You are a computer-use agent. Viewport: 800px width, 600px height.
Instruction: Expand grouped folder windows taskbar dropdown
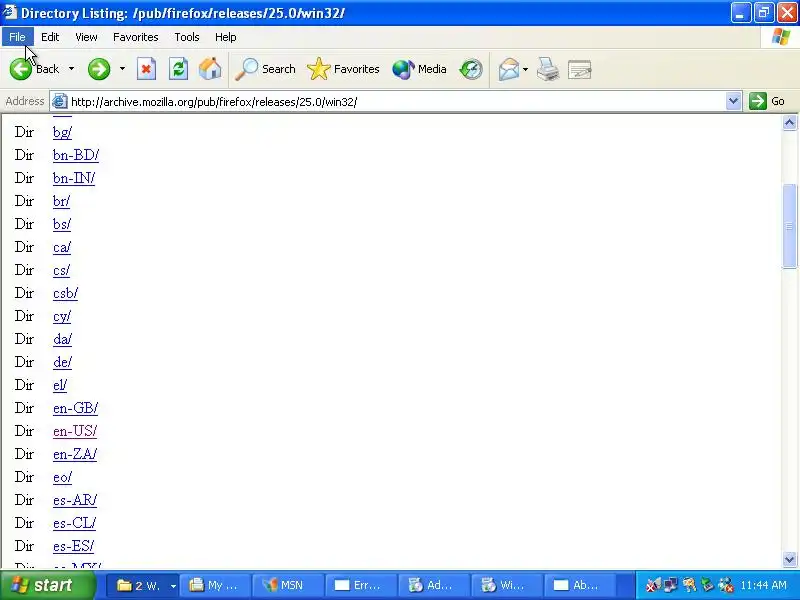pos(173,586)
